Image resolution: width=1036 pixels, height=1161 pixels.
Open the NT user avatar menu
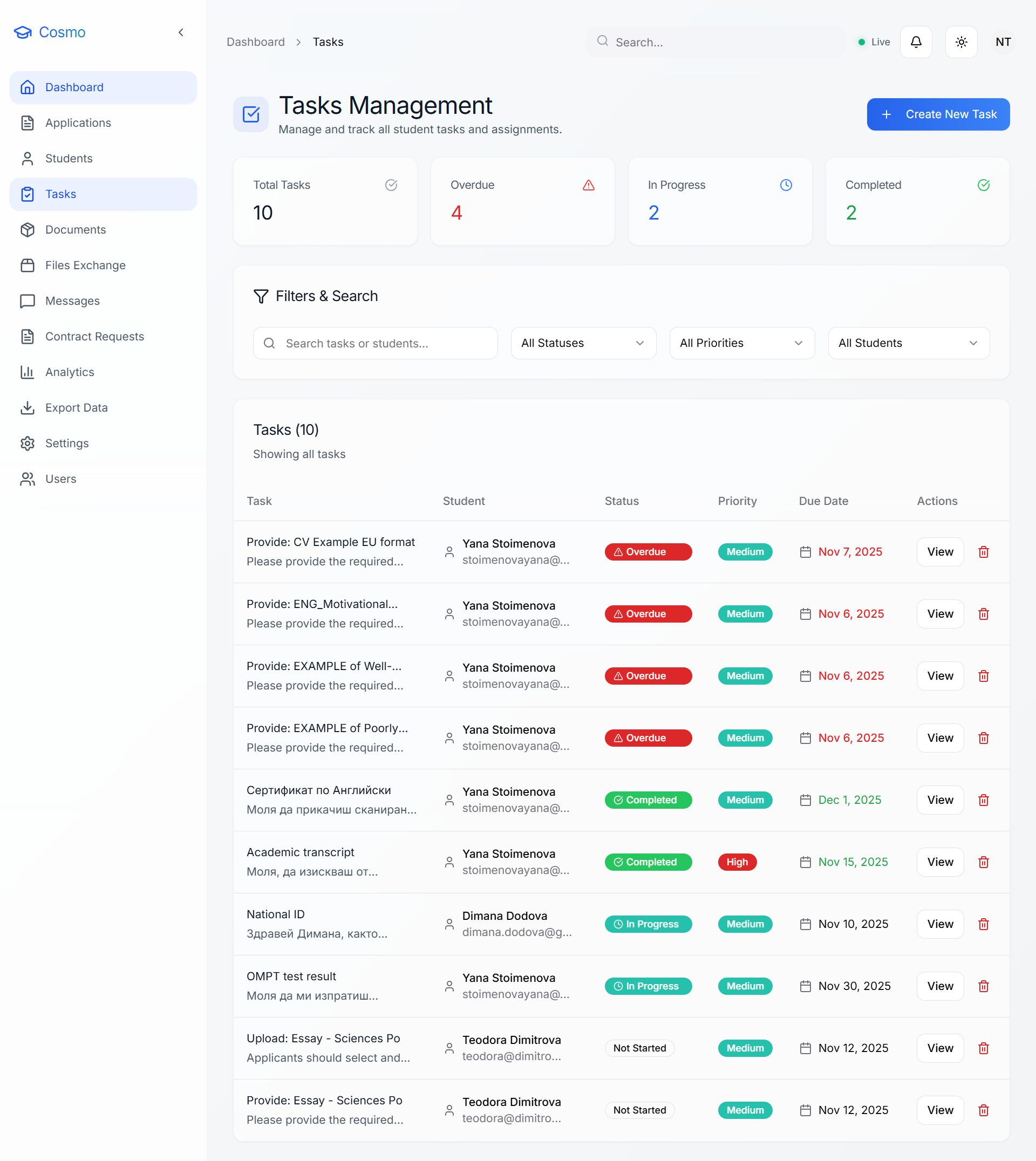coord(1003,42)
